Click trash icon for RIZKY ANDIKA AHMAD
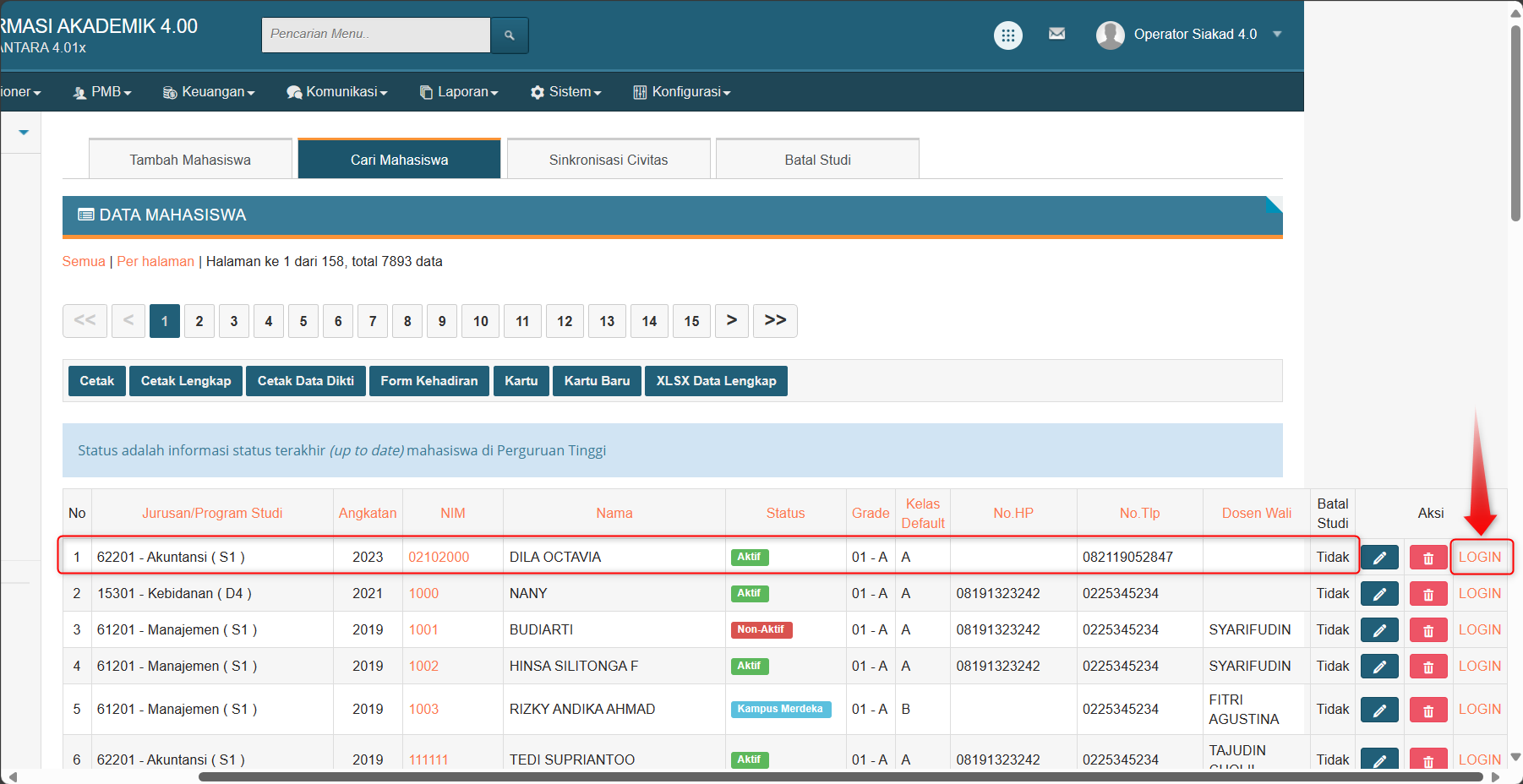 [x=1427, y=710]
